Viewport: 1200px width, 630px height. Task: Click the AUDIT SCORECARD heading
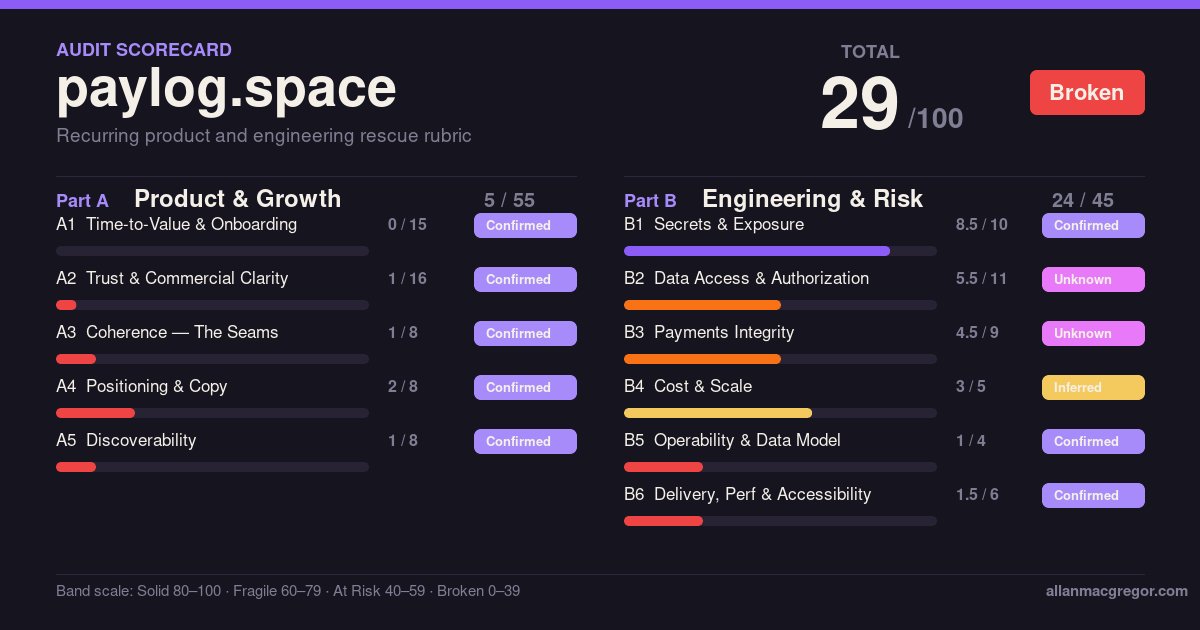[144, 50]
